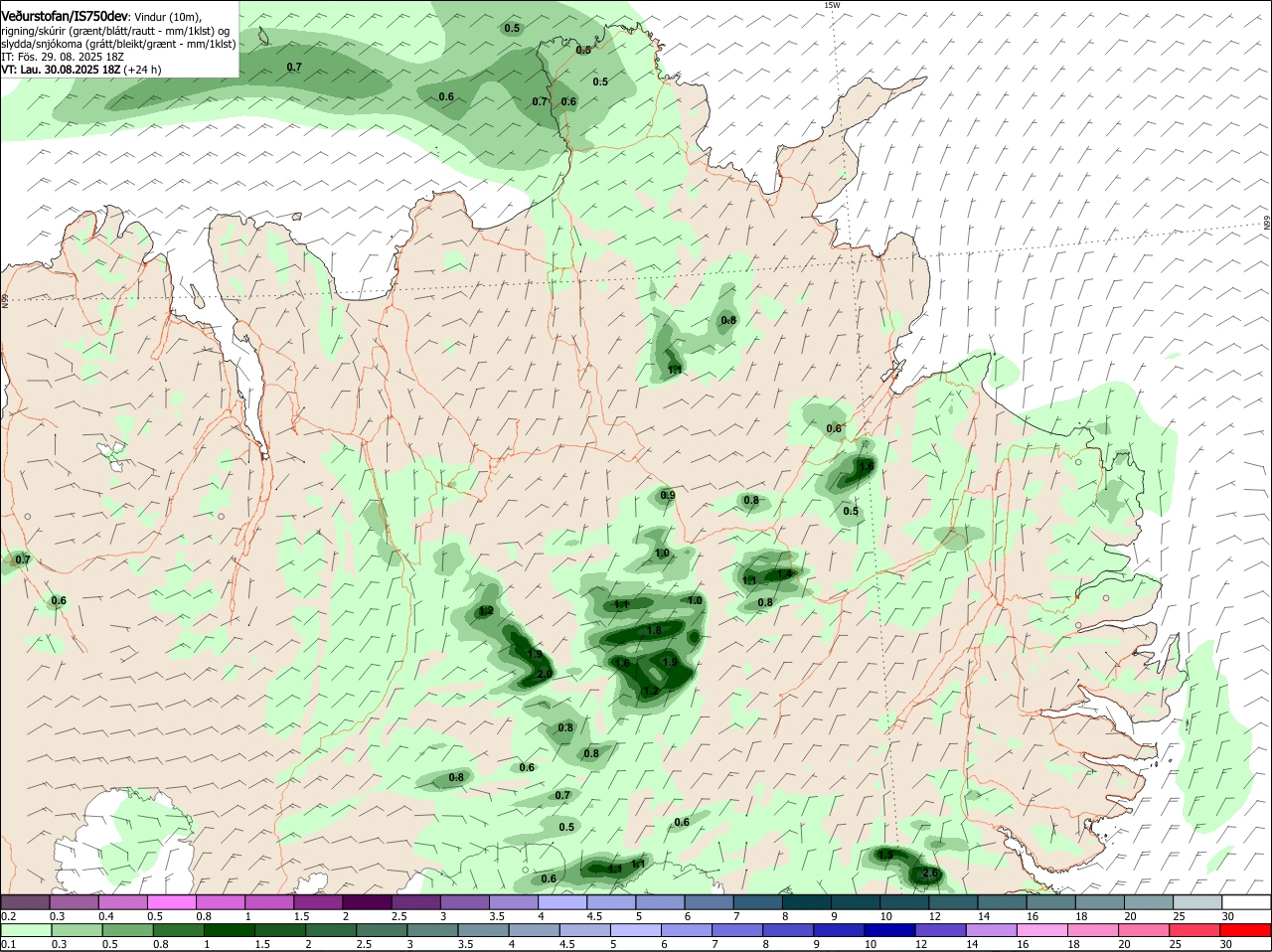Click the 0.2 label under the purple scale
Viewport: 1272px width, 952px height.
[8, 915]
